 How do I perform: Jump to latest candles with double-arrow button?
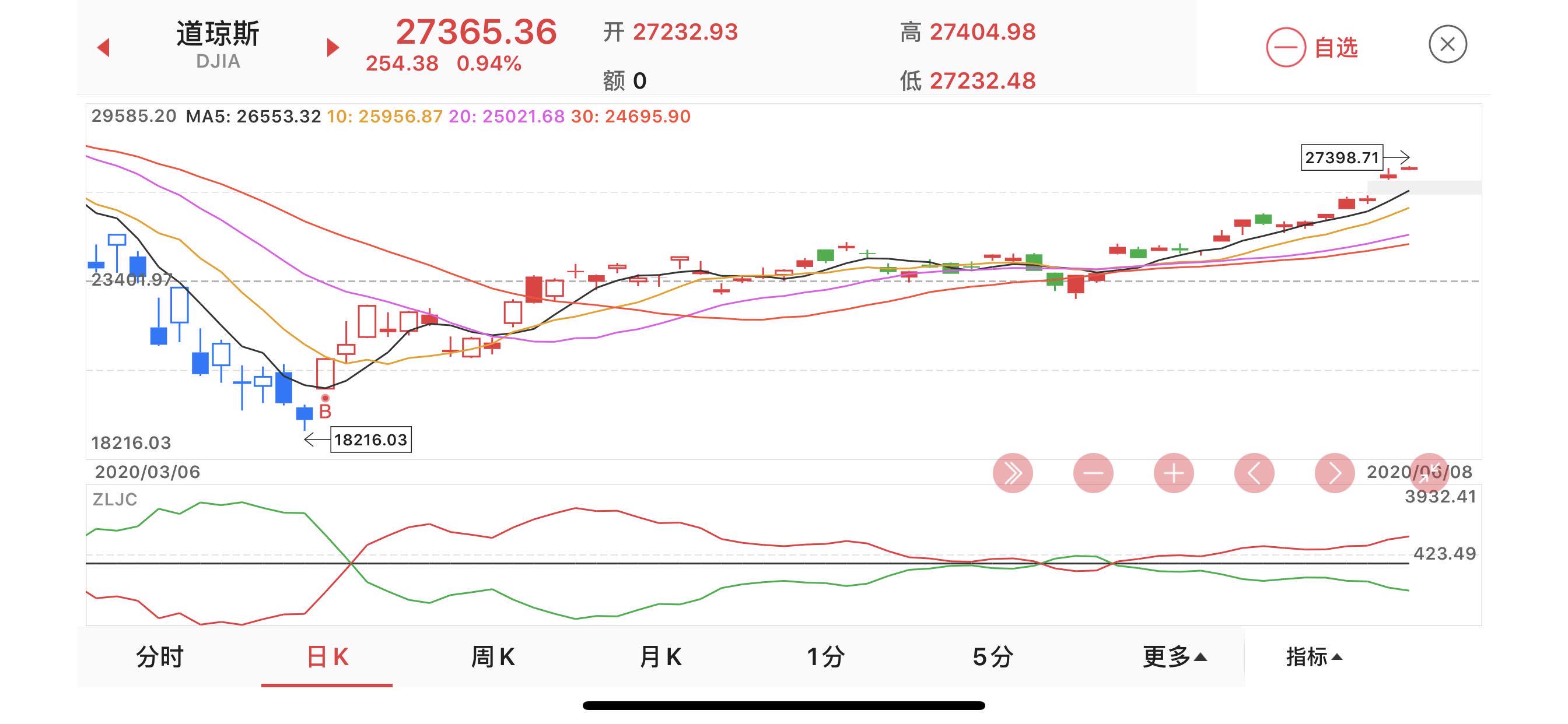[1013, 473]
